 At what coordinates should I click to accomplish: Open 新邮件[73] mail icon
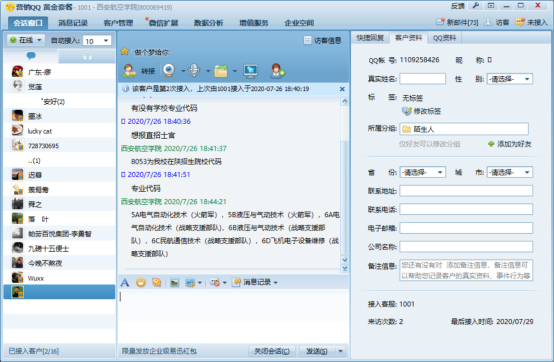[456, 22]
